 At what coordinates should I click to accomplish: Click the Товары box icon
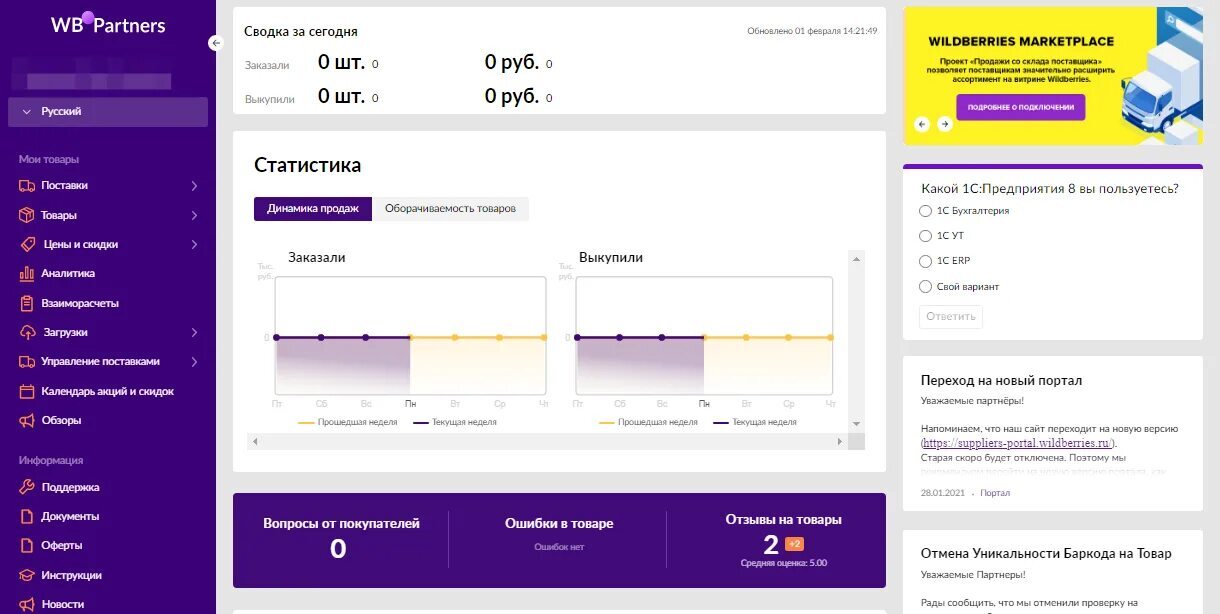click(26, 215)
